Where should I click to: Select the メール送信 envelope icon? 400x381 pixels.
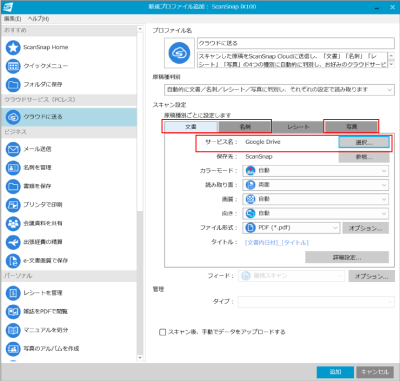13,149
